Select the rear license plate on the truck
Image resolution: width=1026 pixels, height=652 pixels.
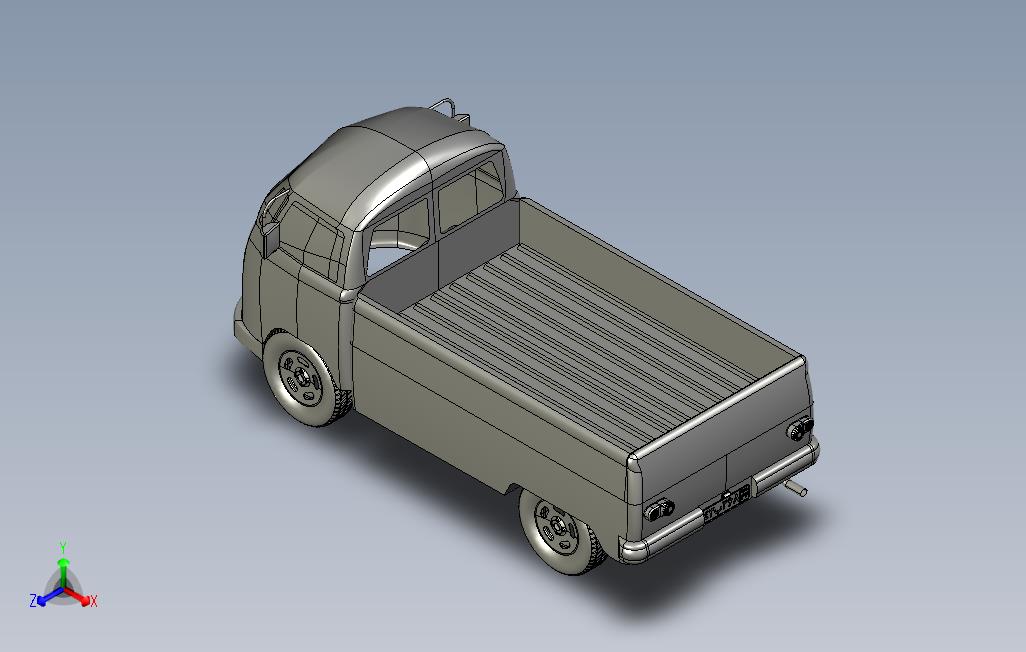726,504
